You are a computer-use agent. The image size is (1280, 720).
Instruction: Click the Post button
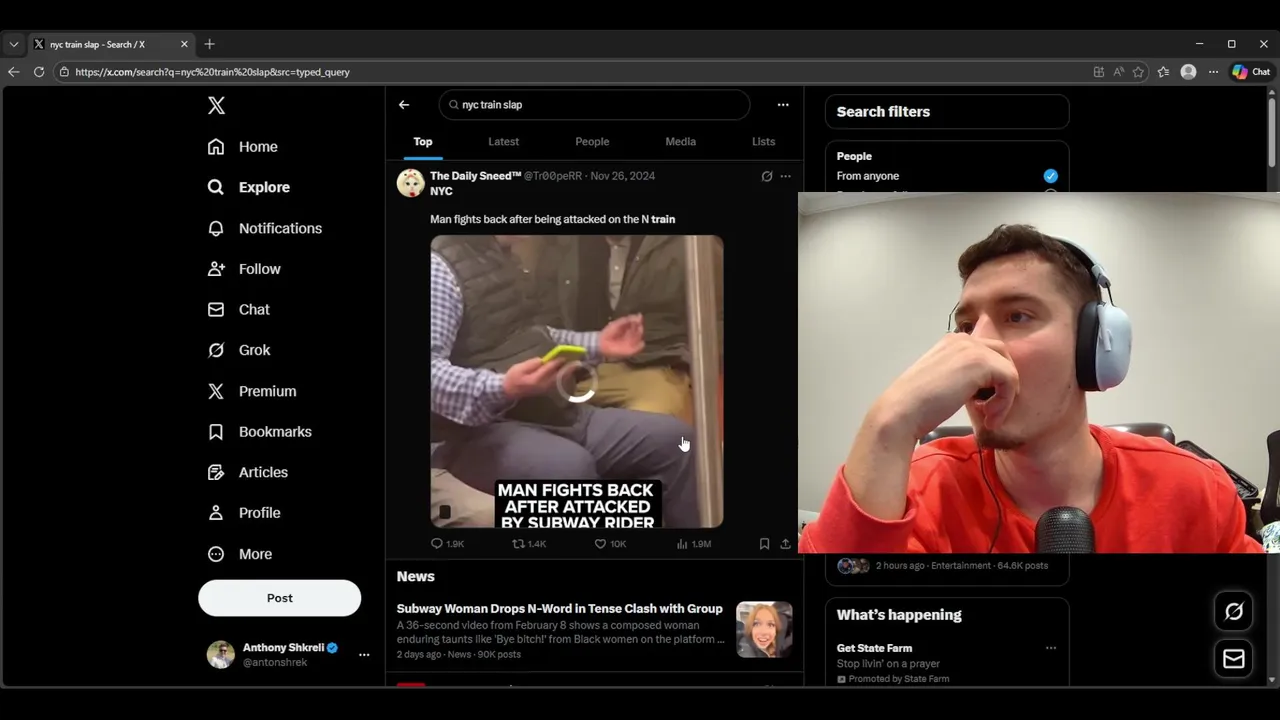(x=279, y=598)
